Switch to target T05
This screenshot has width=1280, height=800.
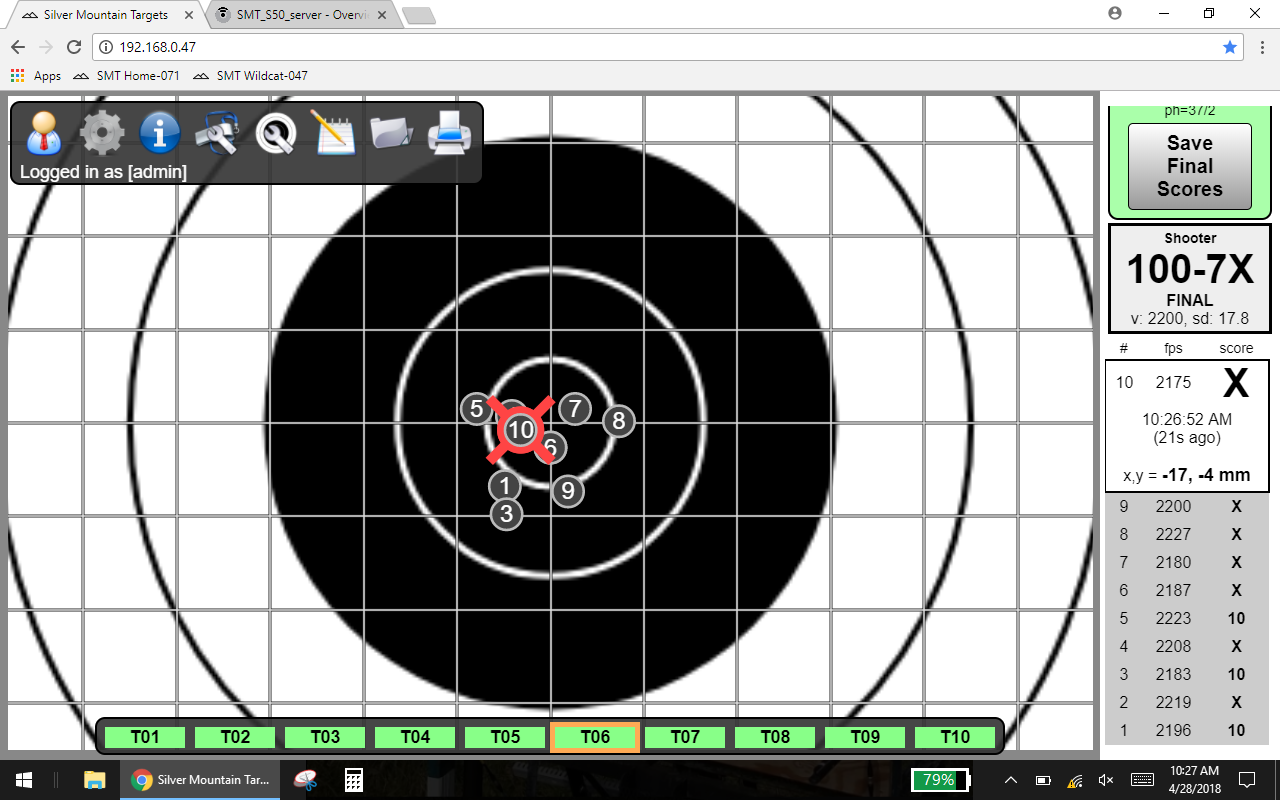[x=505, y=737]
